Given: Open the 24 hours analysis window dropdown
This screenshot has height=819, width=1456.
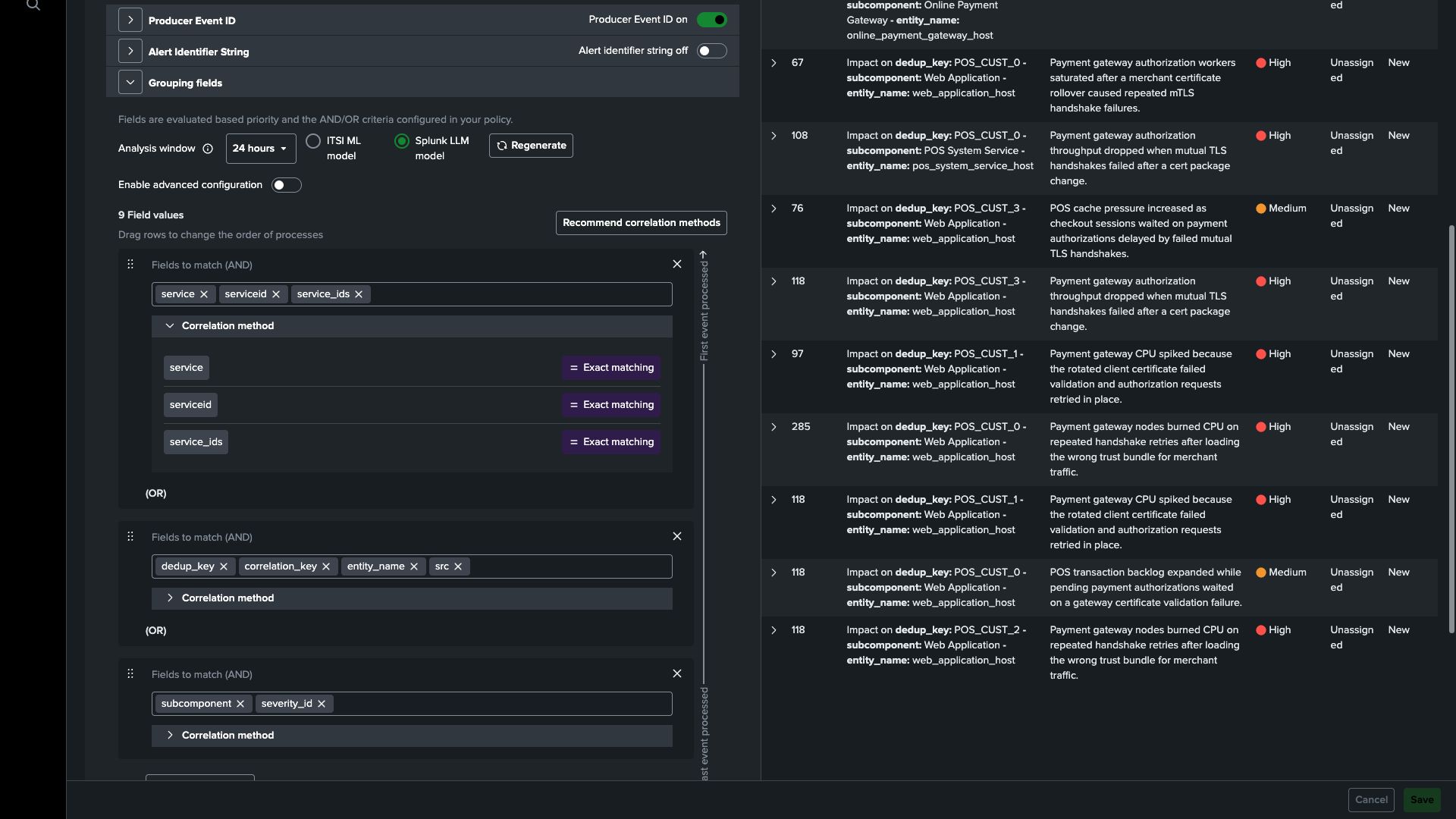Looking at the screenshot, I should tap(261, 149).
